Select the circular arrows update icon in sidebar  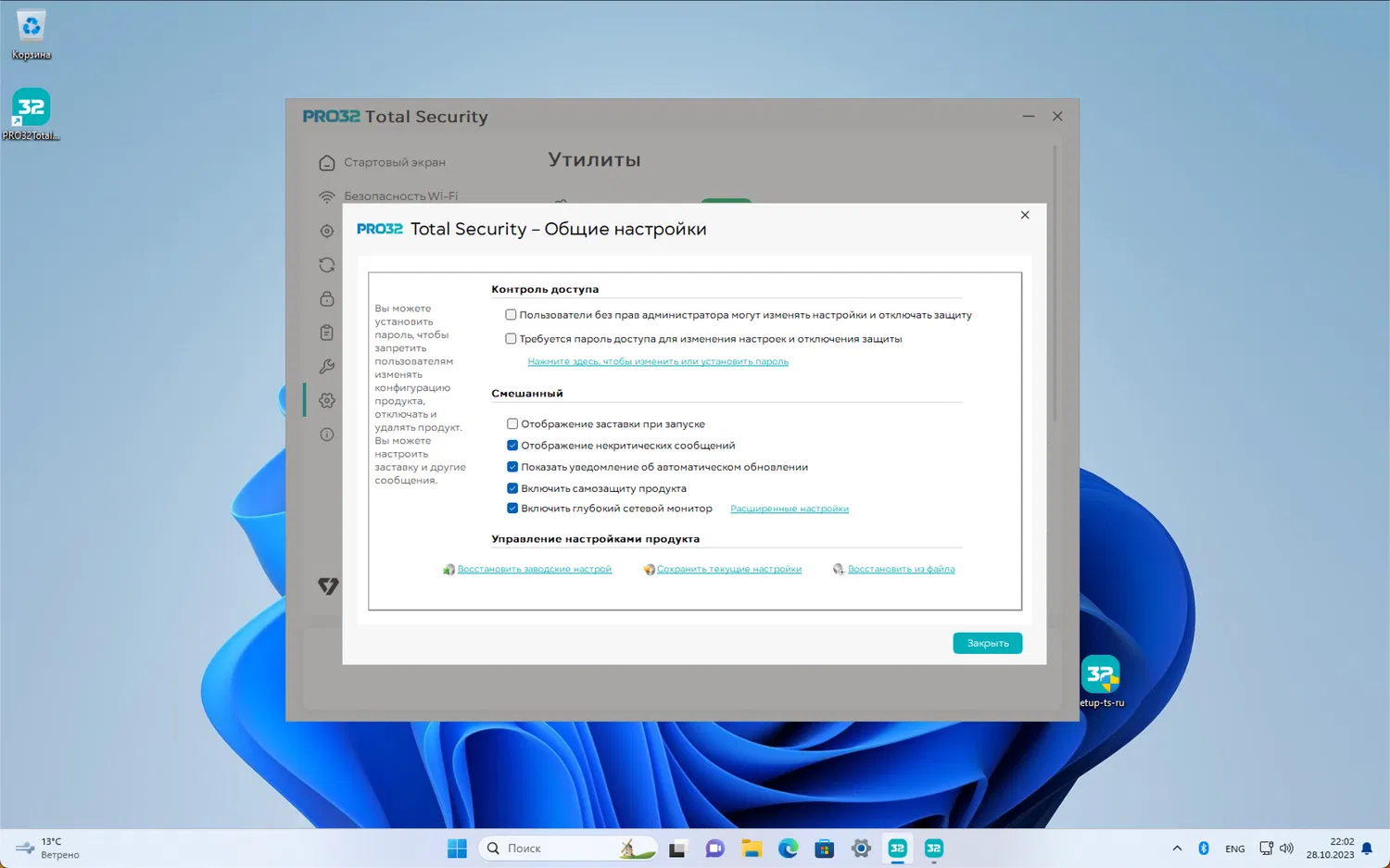tap(327, 265)
